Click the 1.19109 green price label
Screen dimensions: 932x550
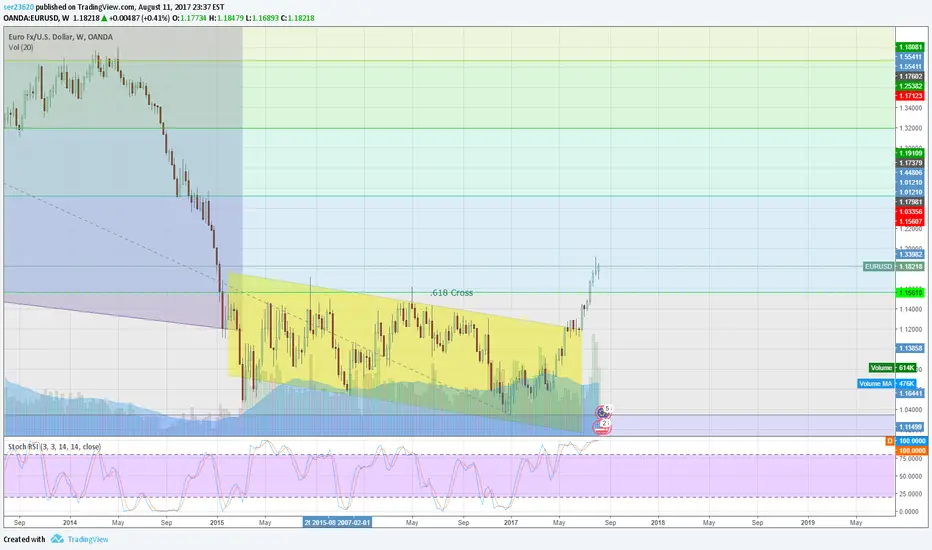pyautogui.click(x=910, y=153)
